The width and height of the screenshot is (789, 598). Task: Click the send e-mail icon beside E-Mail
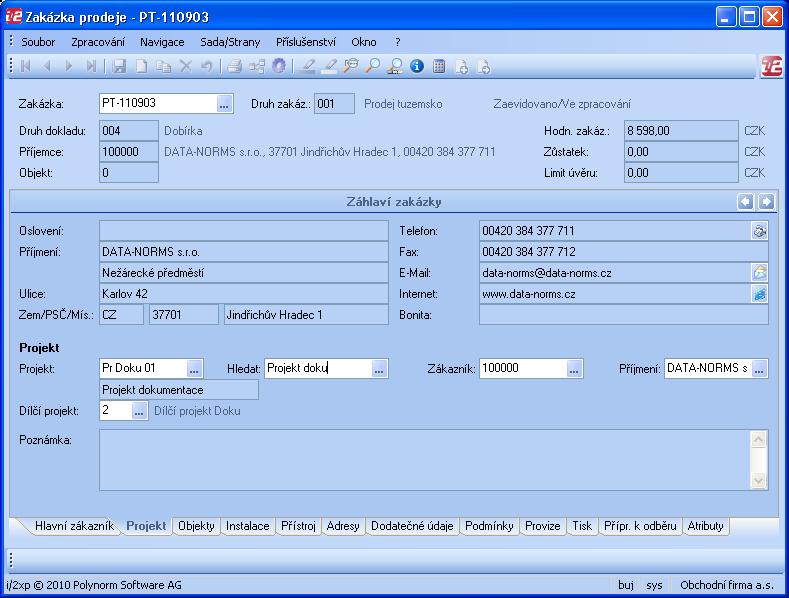click(759, 273)
